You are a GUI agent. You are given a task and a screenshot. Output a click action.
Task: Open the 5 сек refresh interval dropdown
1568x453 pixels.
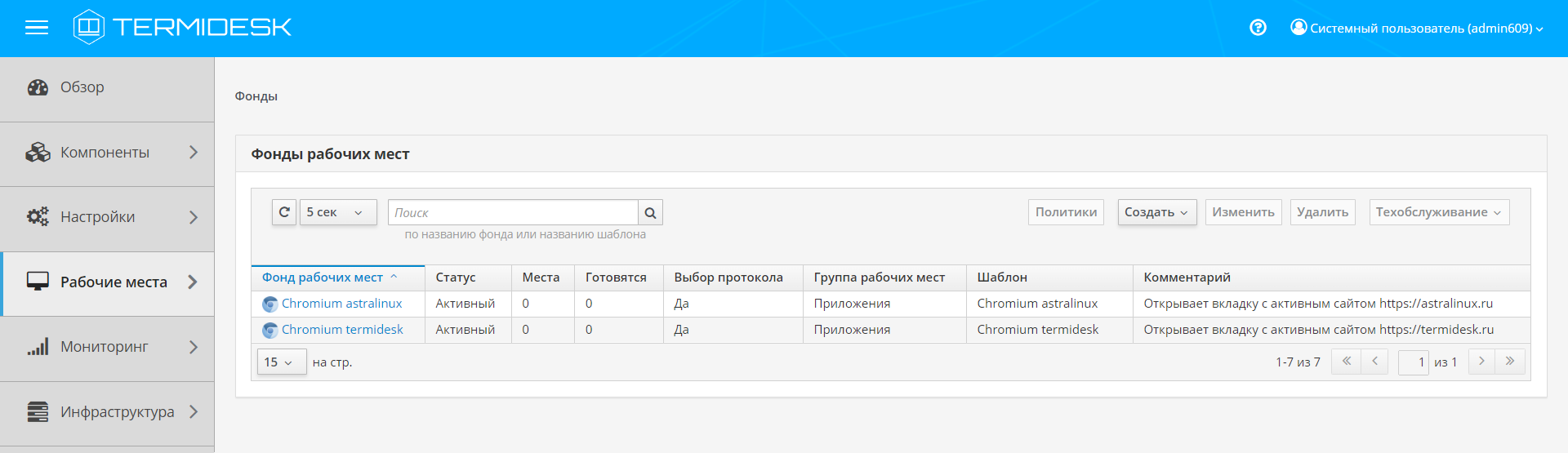point(337,212)
